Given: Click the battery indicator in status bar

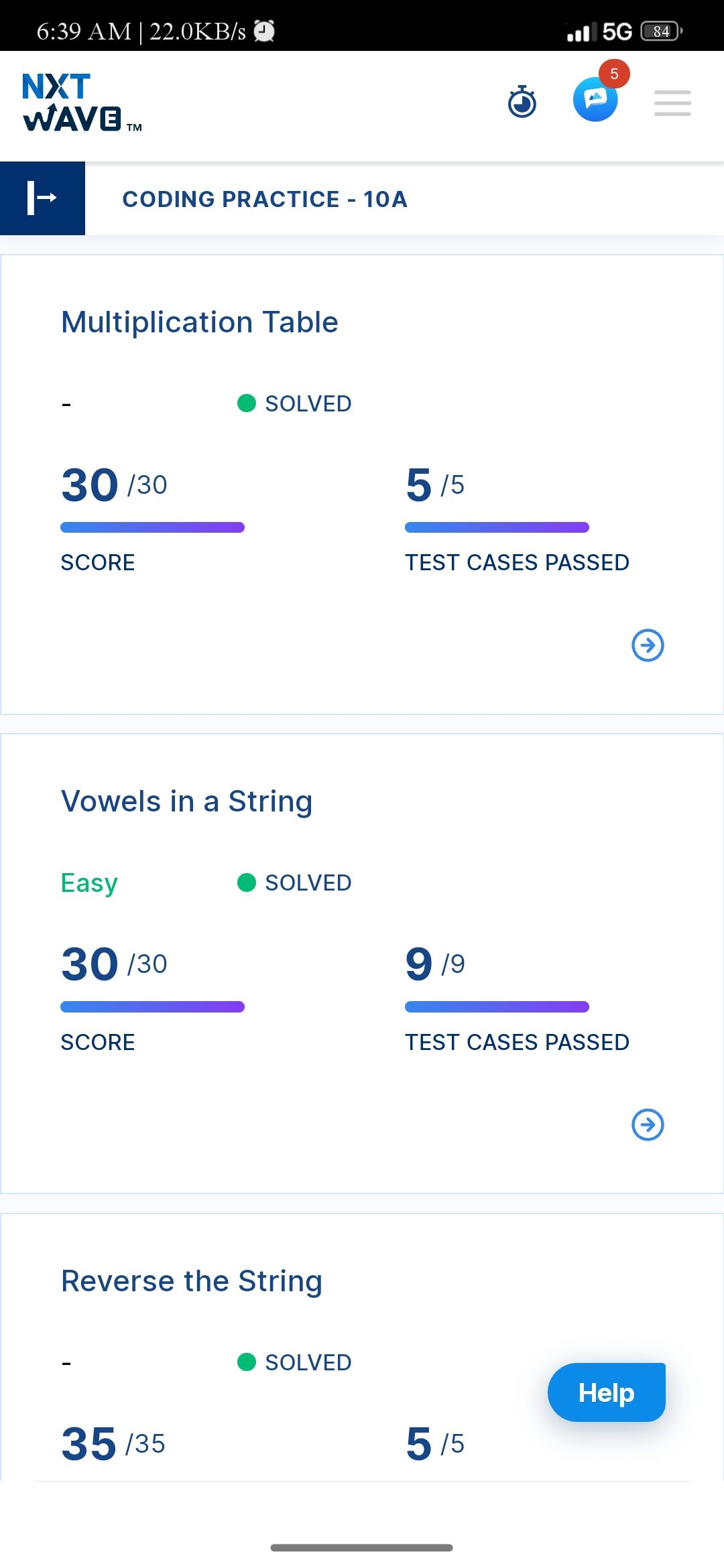Looking at the screenshot, I should coord(662,31).
